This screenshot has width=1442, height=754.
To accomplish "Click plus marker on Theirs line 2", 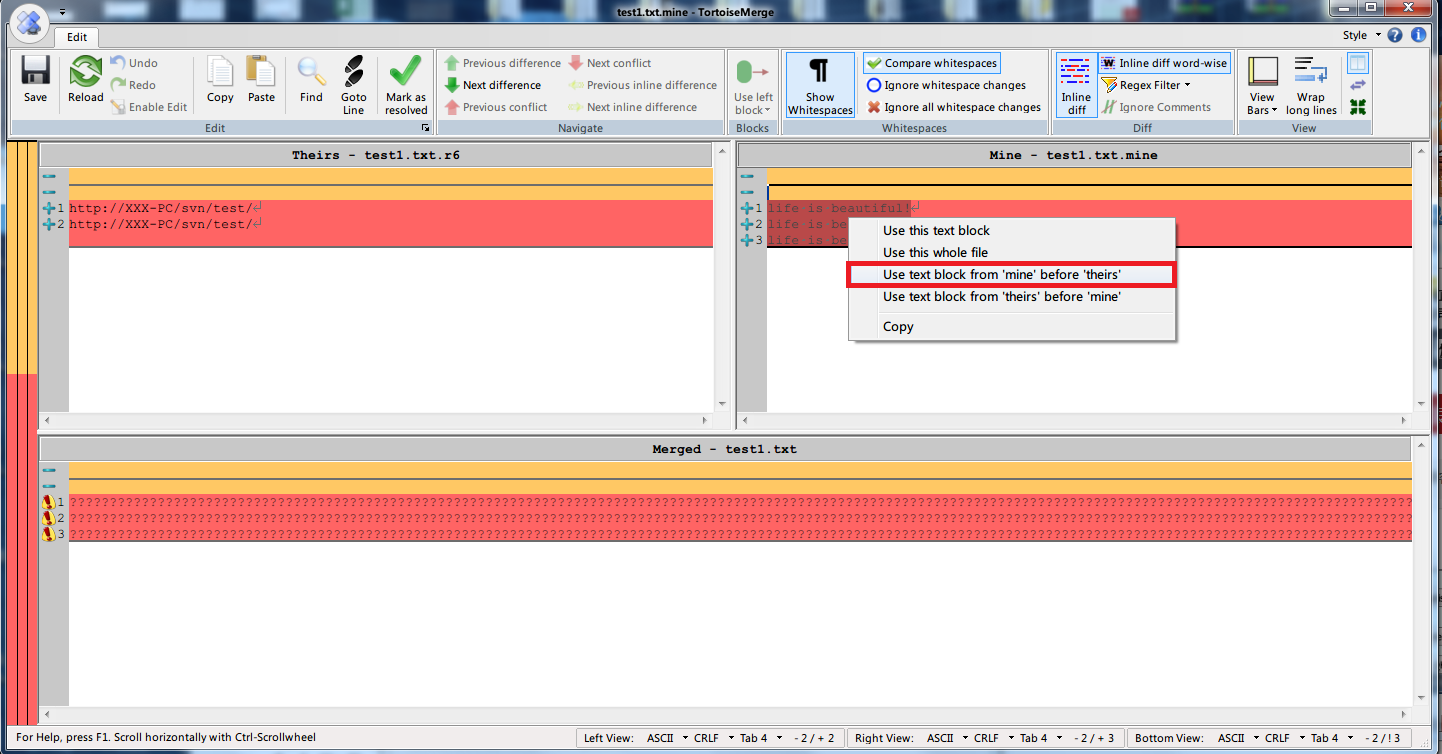I will [48, 224].
